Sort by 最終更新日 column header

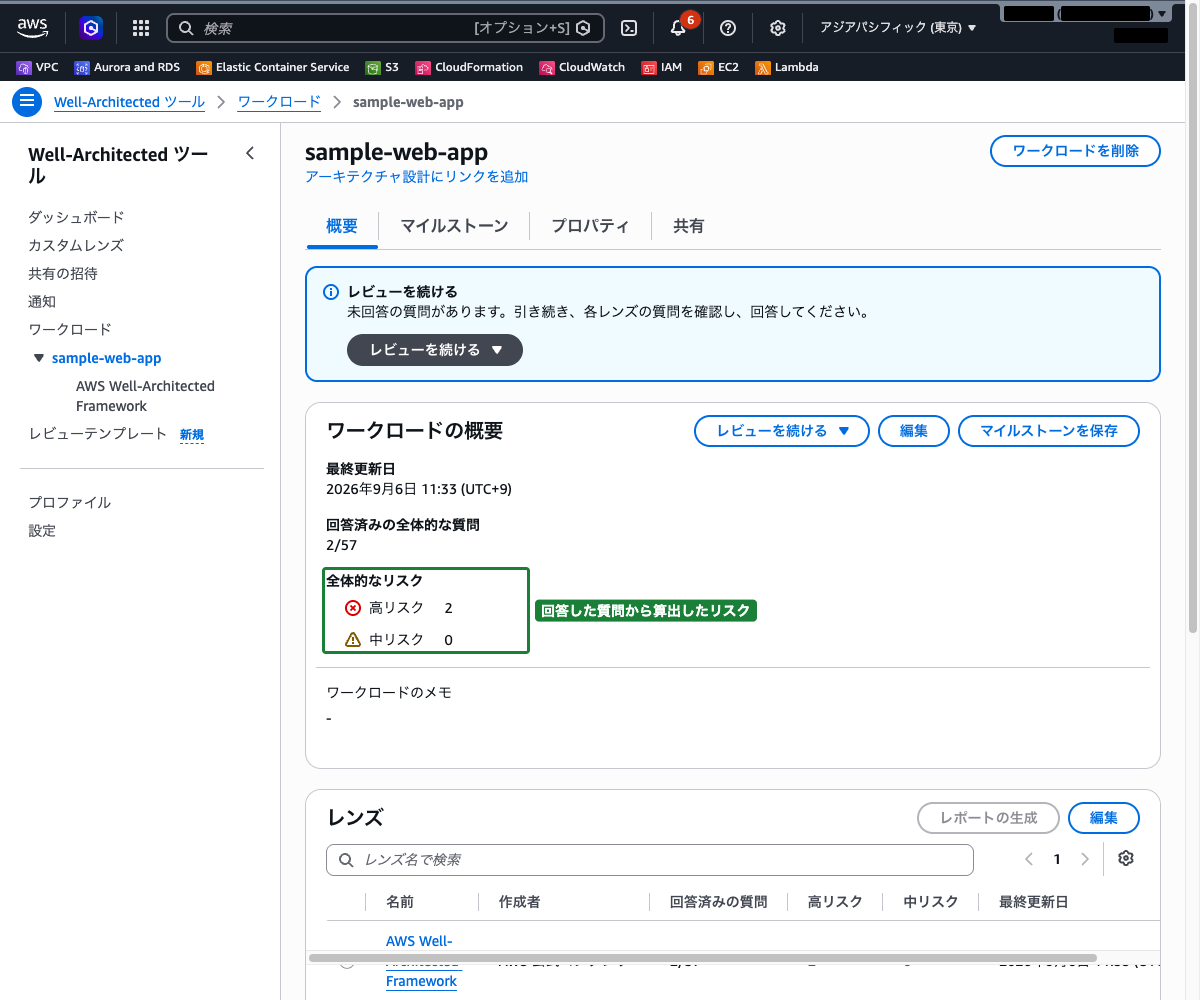pyautogui.click(x=1034, y=902)
